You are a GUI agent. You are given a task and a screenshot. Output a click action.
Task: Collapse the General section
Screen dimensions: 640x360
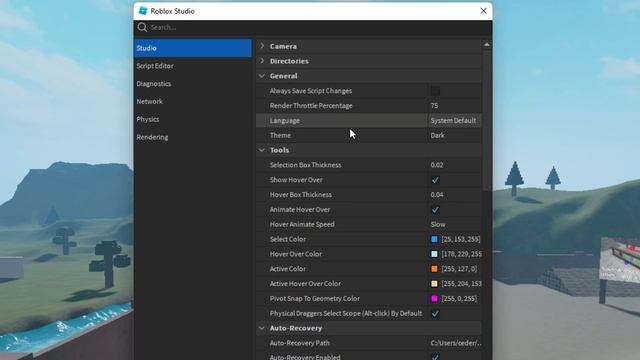point(262,76)
